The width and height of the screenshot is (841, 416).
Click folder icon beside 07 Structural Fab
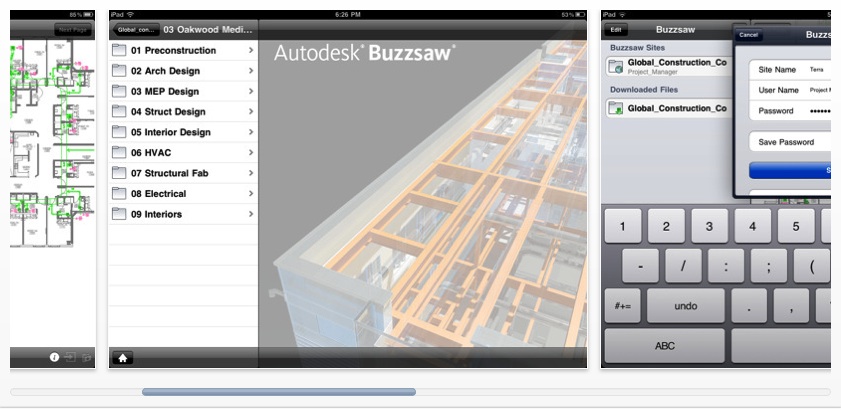(x=119, y=173)
